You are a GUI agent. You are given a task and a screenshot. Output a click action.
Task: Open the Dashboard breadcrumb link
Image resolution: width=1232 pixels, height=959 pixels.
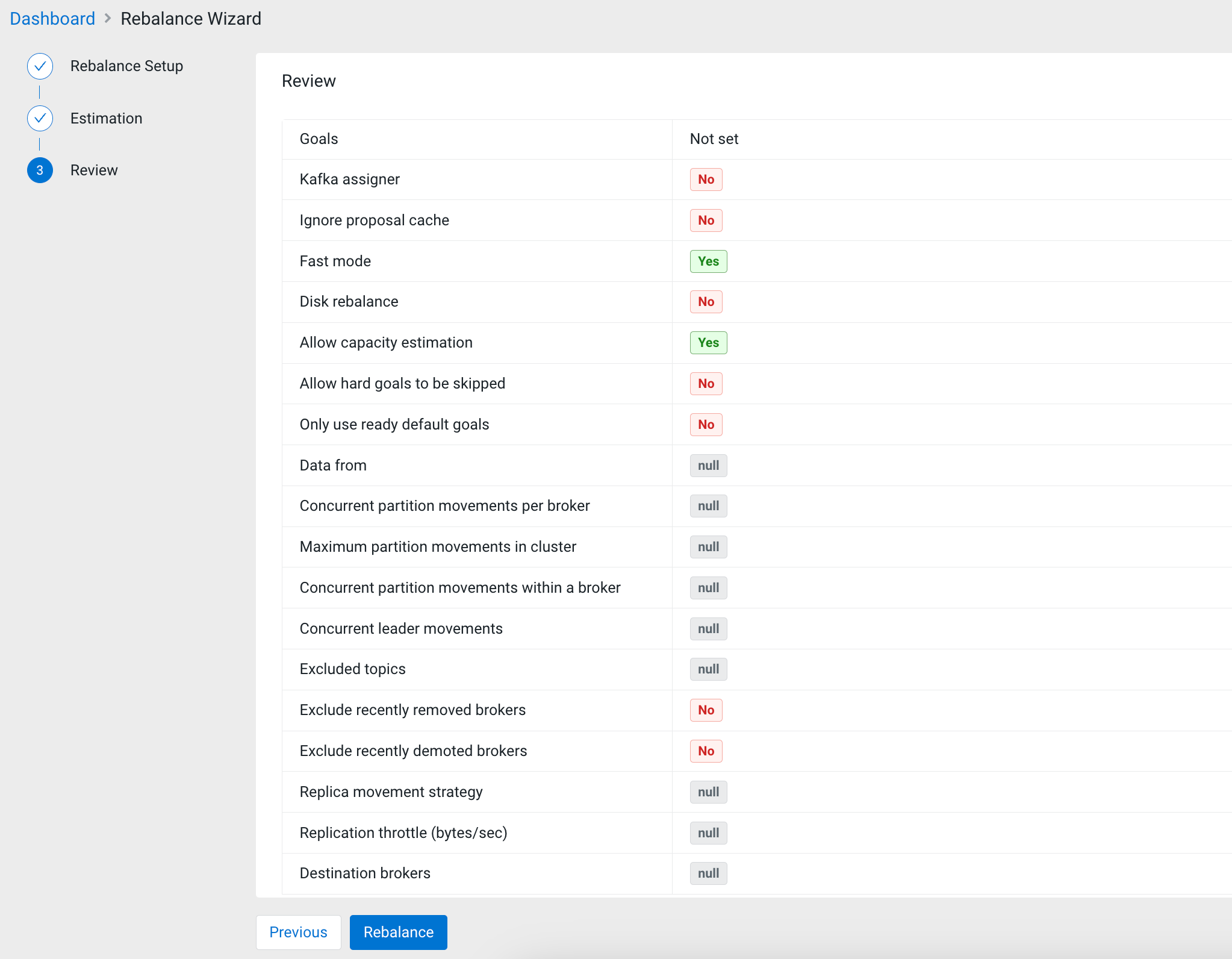click(x=52, y=19)
